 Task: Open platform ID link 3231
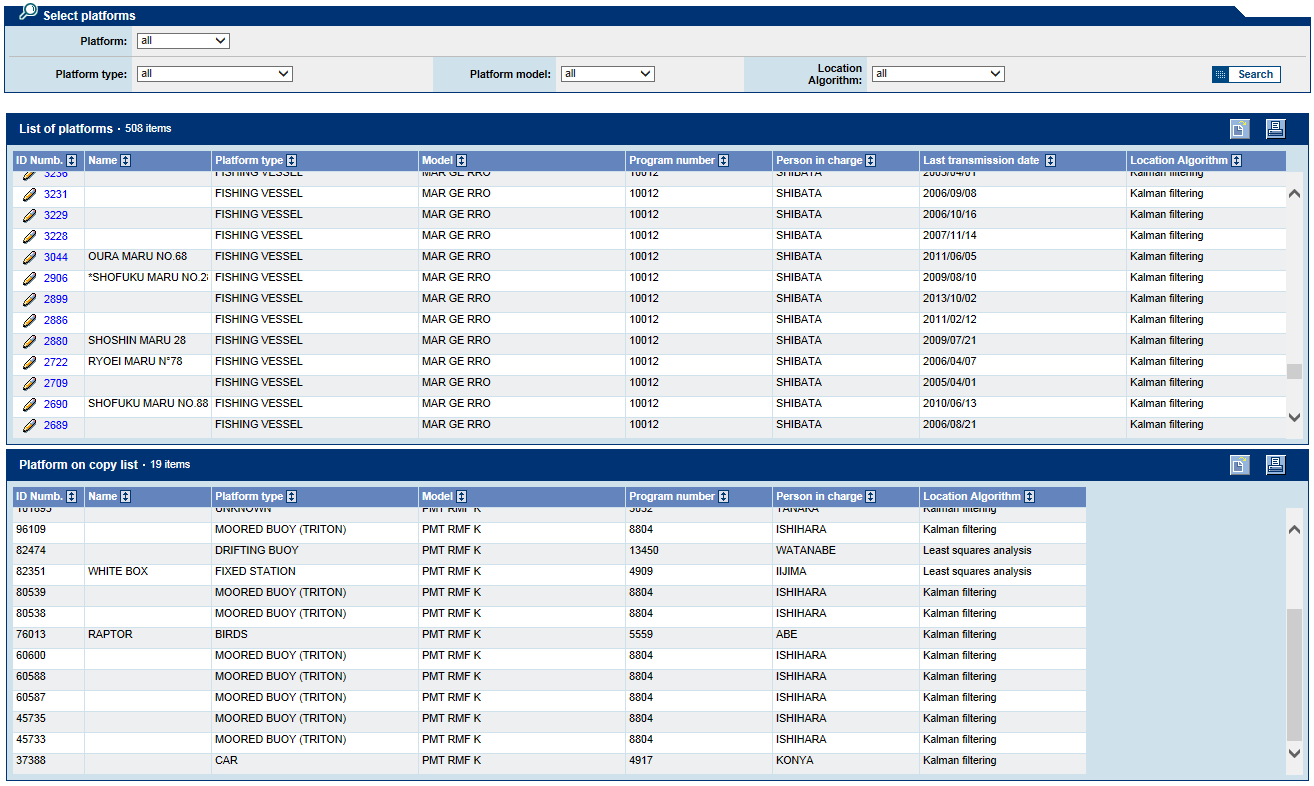pyautogui.click(x=56, y=194)
